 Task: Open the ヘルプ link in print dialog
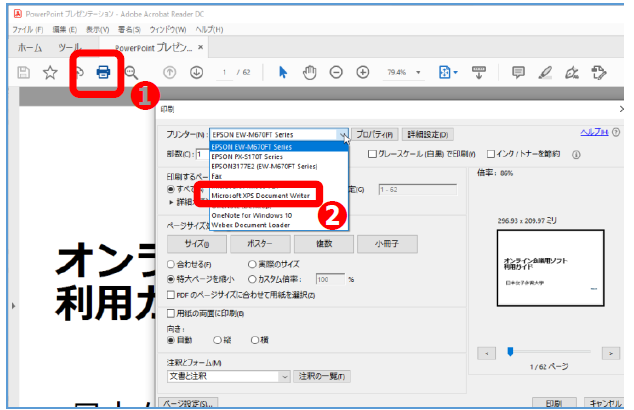click(x=594, y=132)
